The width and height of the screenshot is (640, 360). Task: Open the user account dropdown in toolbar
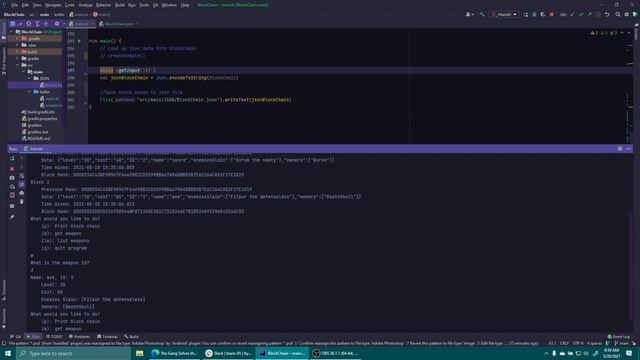(x=469, y=14)
